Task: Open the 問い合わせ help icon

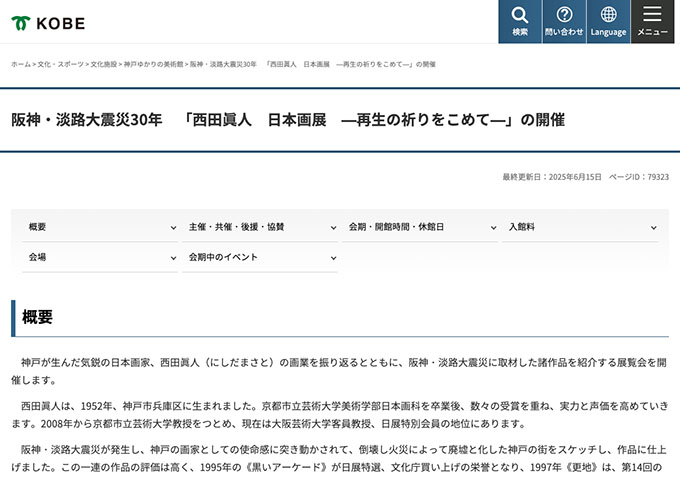Action: pos(564,22)
